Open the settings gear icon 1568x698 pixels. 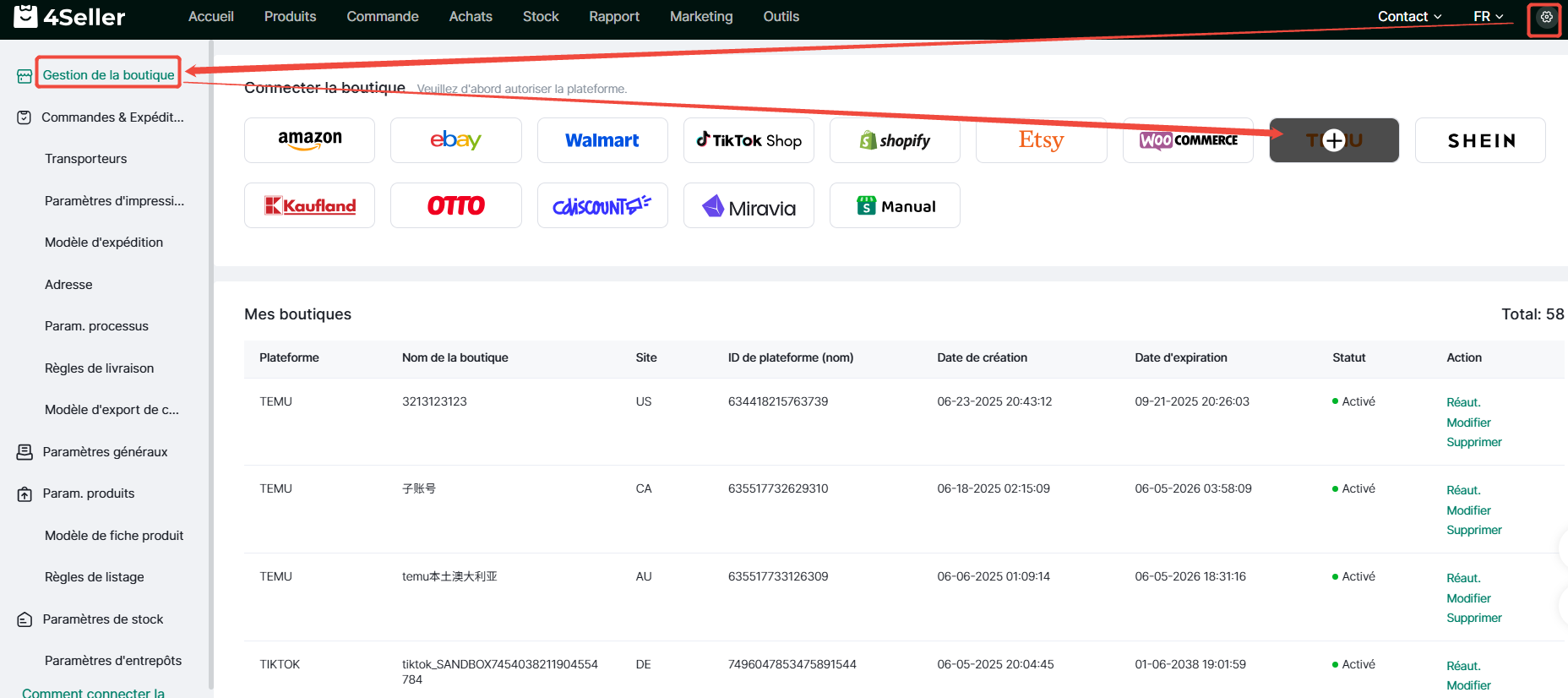pos(1546,17)
